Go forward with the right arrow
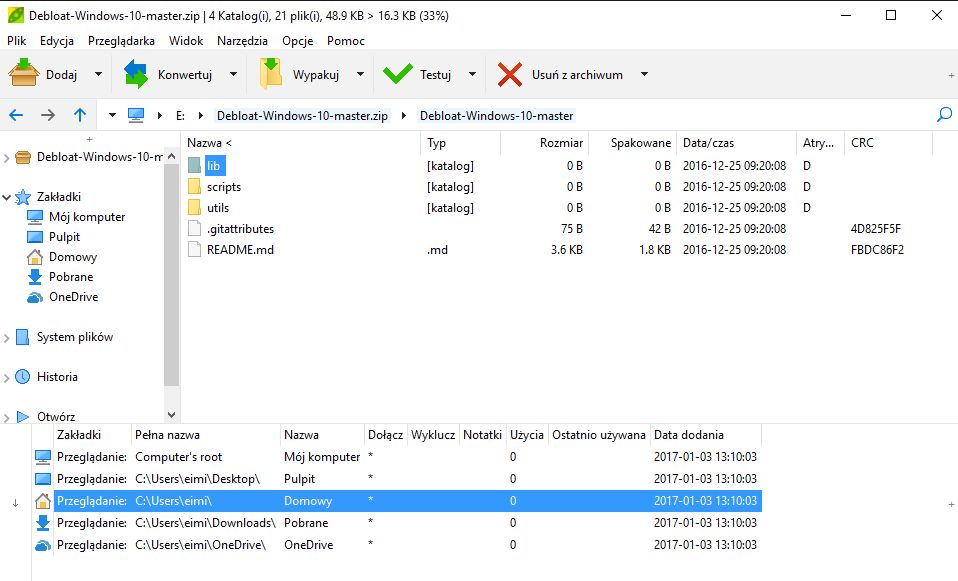The width and height of the screenshot is (958, 581). [x=48, y=115]
